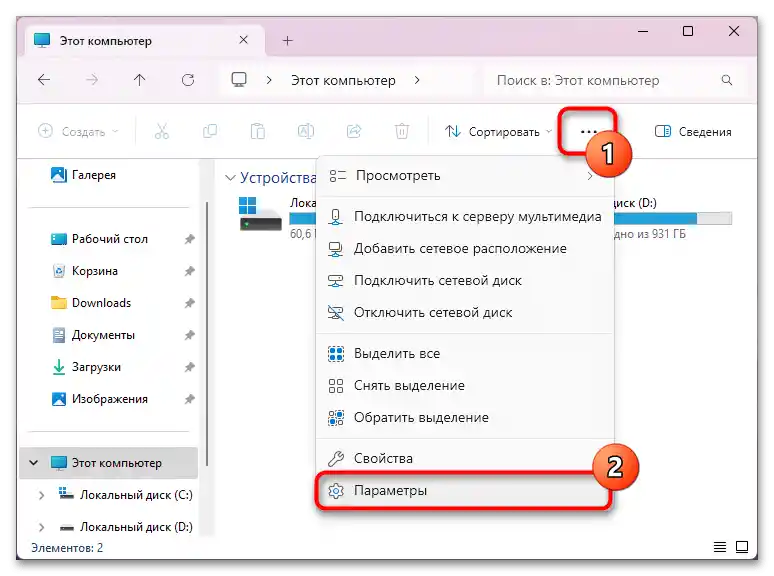Unpin Документы using its pin icon
Screen dimensions: 774x576
coord(190,335)
